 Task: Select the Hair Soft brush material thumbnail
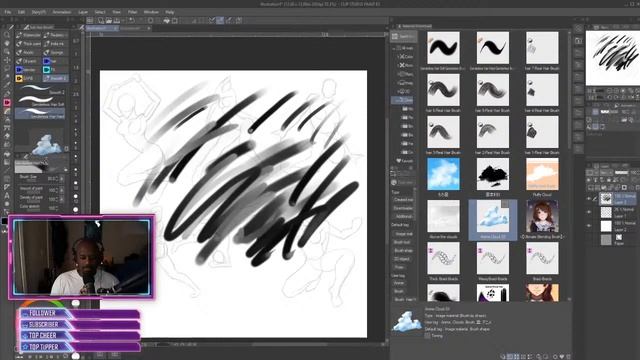(x=443, y=48)
